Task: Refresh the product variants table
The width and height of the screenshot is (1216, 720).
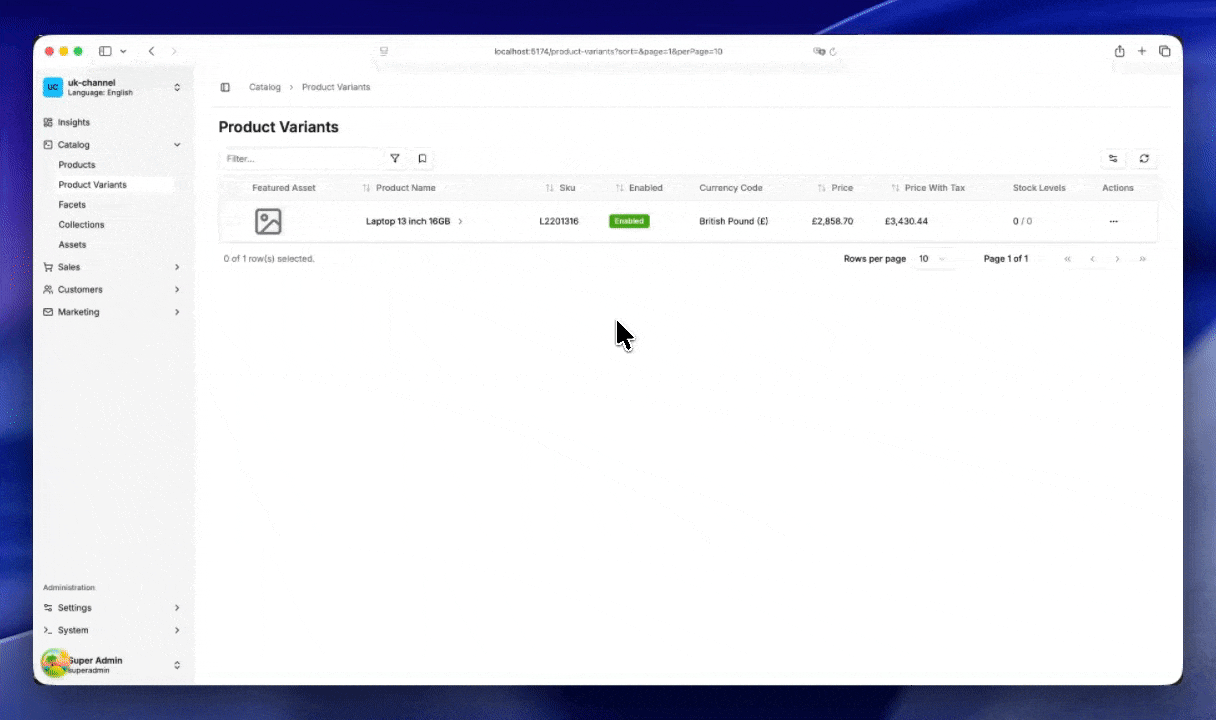Action: point(1144,158)
